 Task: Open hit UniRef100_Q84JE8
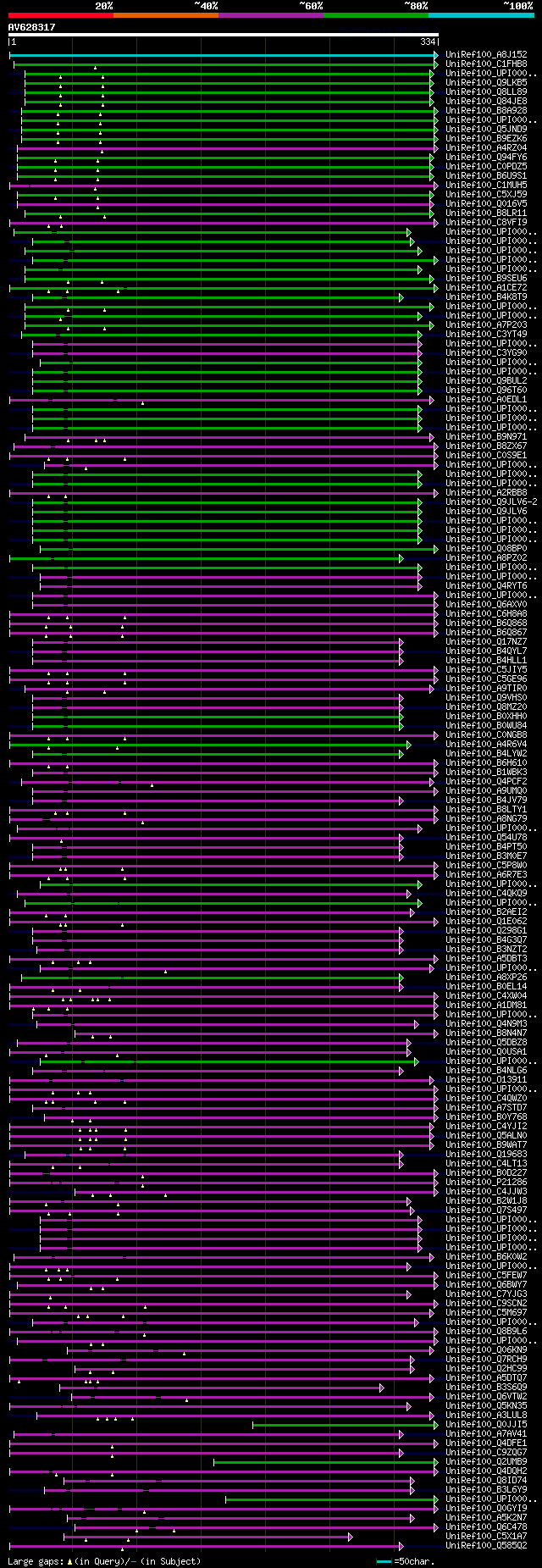click(x=486, y=101)
